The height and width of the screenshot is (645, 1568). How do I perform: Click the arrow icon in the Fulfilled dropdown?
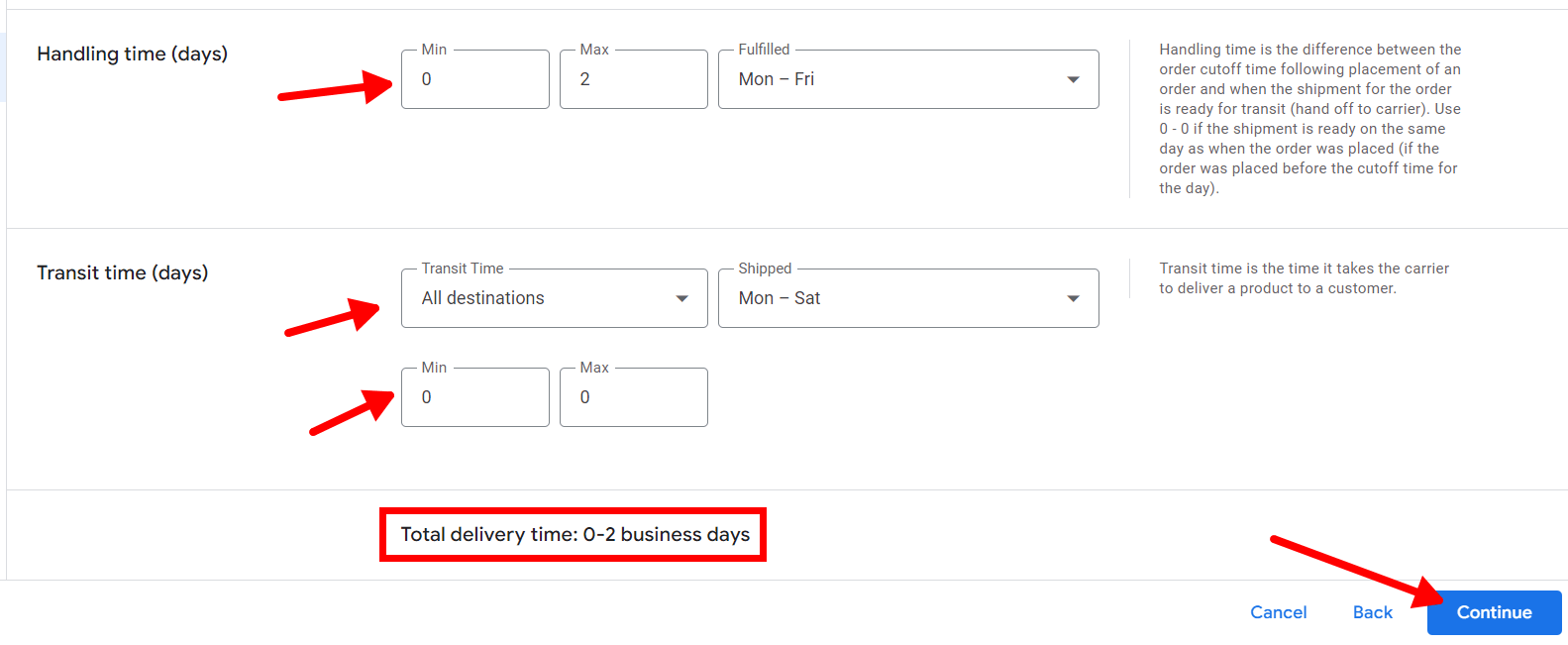coord(1073,79)
